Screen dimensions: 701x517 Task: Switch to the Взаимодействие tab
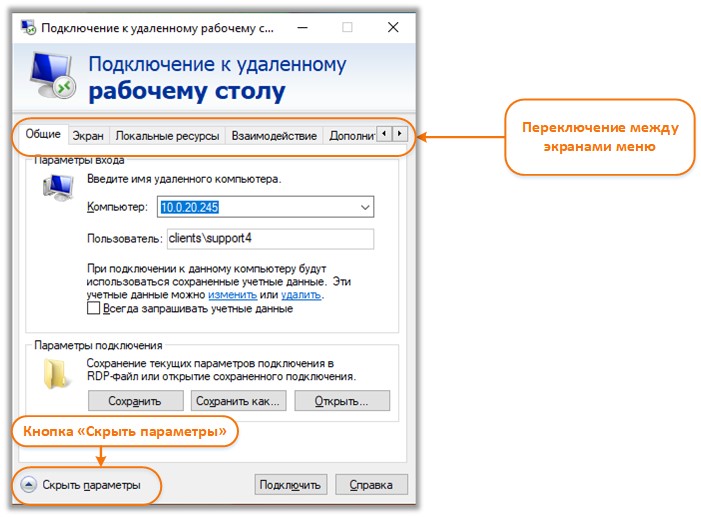click(274, 136)
